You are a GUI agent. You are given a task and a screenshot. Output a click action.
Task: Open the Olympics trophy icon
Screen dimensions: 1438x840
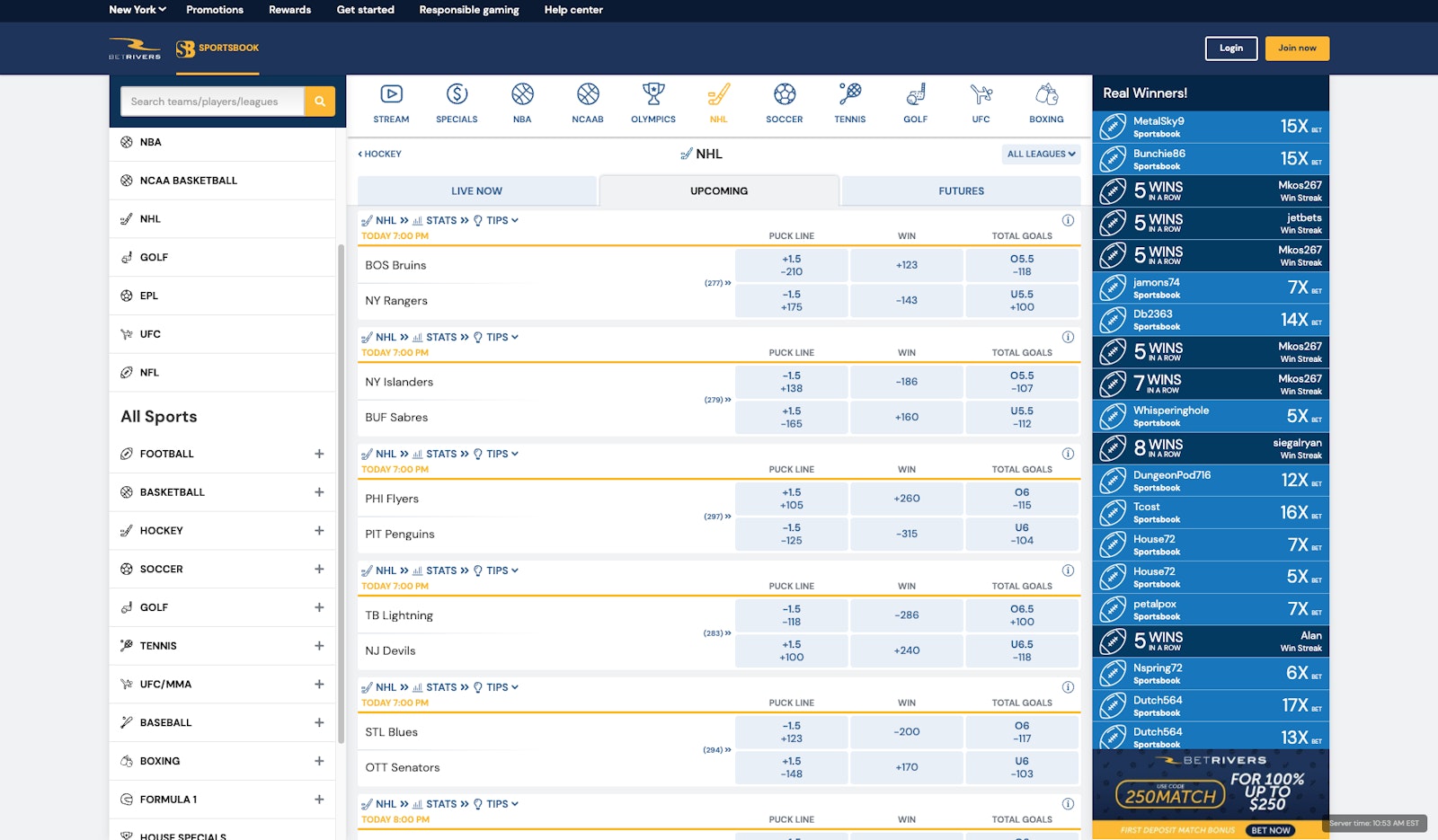click(653, 94)
